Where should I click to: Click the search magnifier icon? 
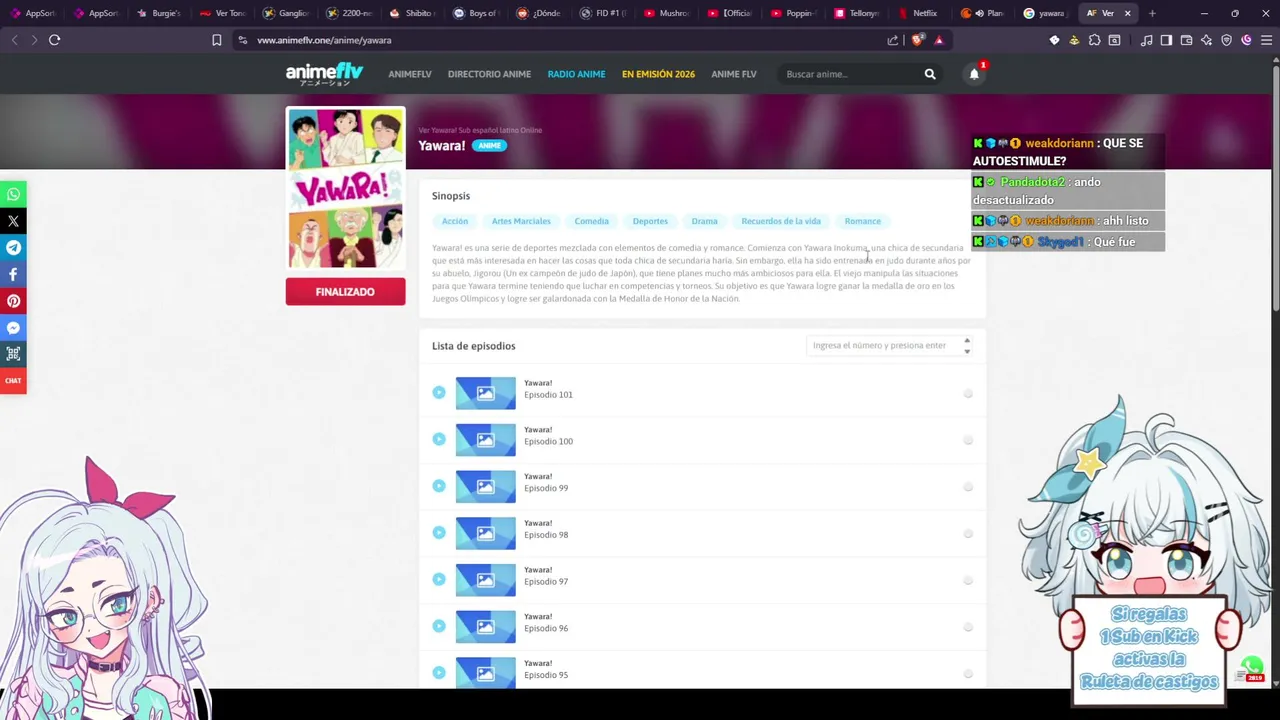[930, 74]
